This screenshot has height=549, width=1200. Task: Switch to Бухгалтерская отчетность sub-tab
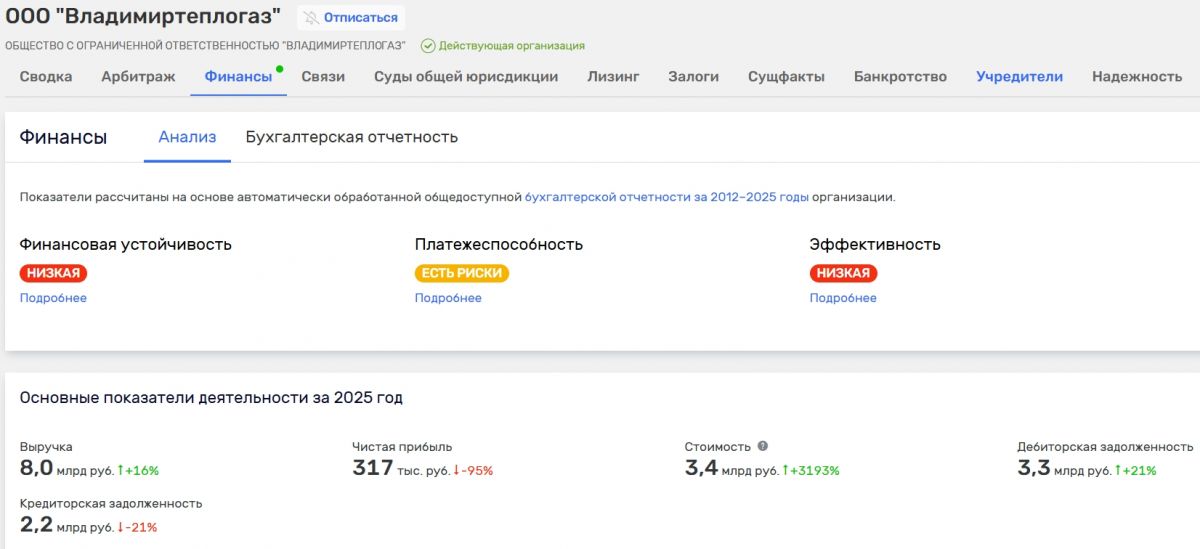(x=352, y=137)
